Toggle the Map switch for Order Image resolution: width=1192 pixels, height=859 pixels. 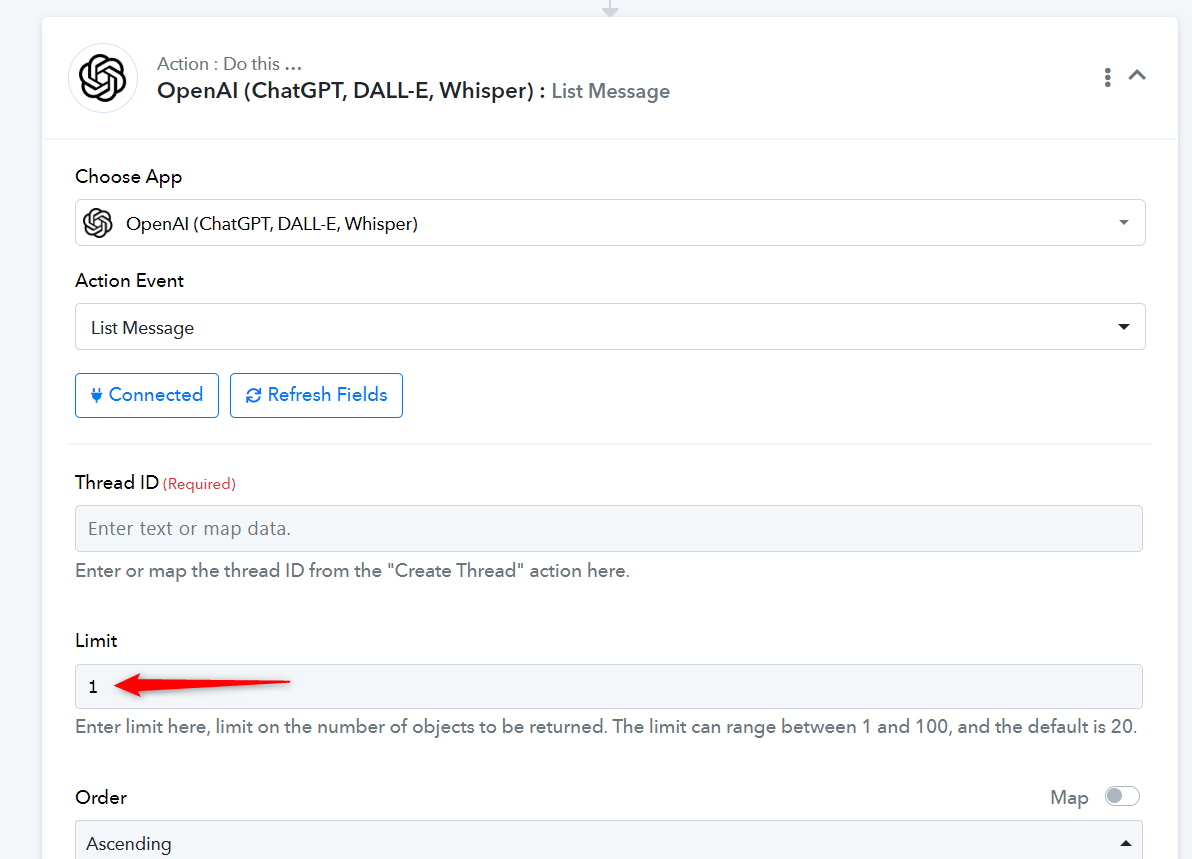coord(1122,796)
